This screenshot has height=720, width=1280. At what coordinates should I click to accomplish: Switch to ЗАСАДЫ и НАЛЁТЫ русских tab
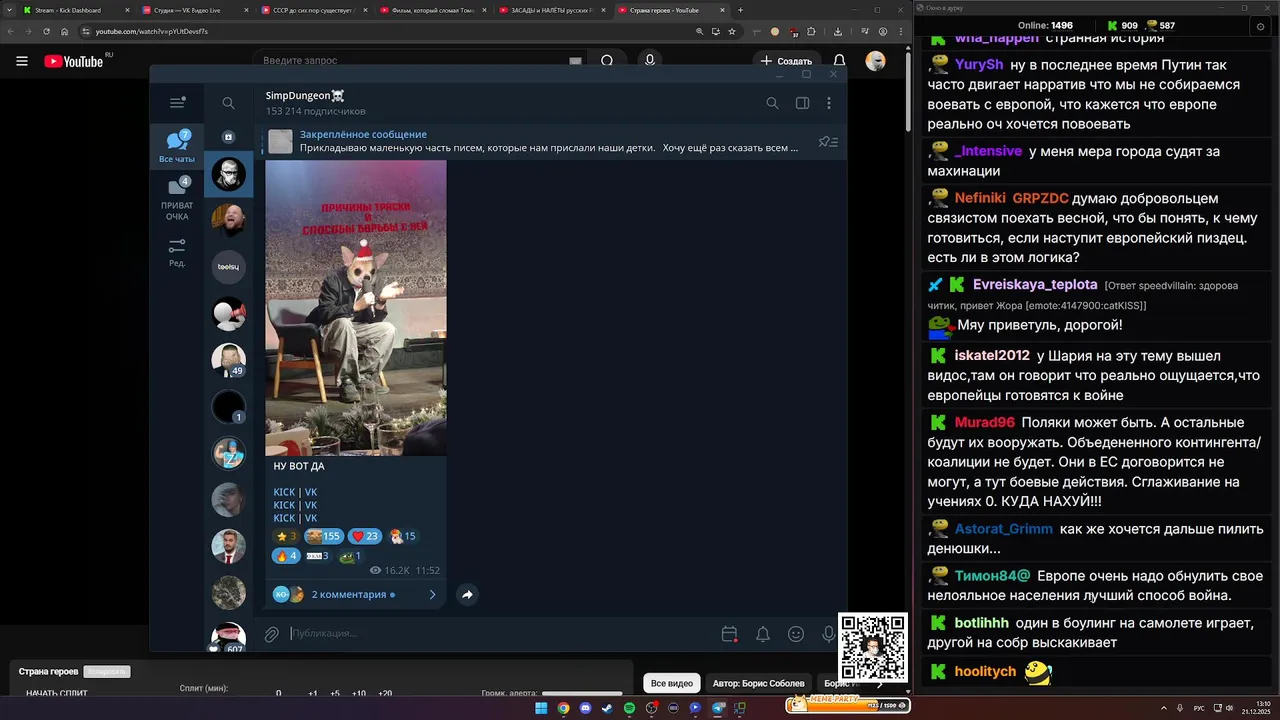(x=552, y=10)
